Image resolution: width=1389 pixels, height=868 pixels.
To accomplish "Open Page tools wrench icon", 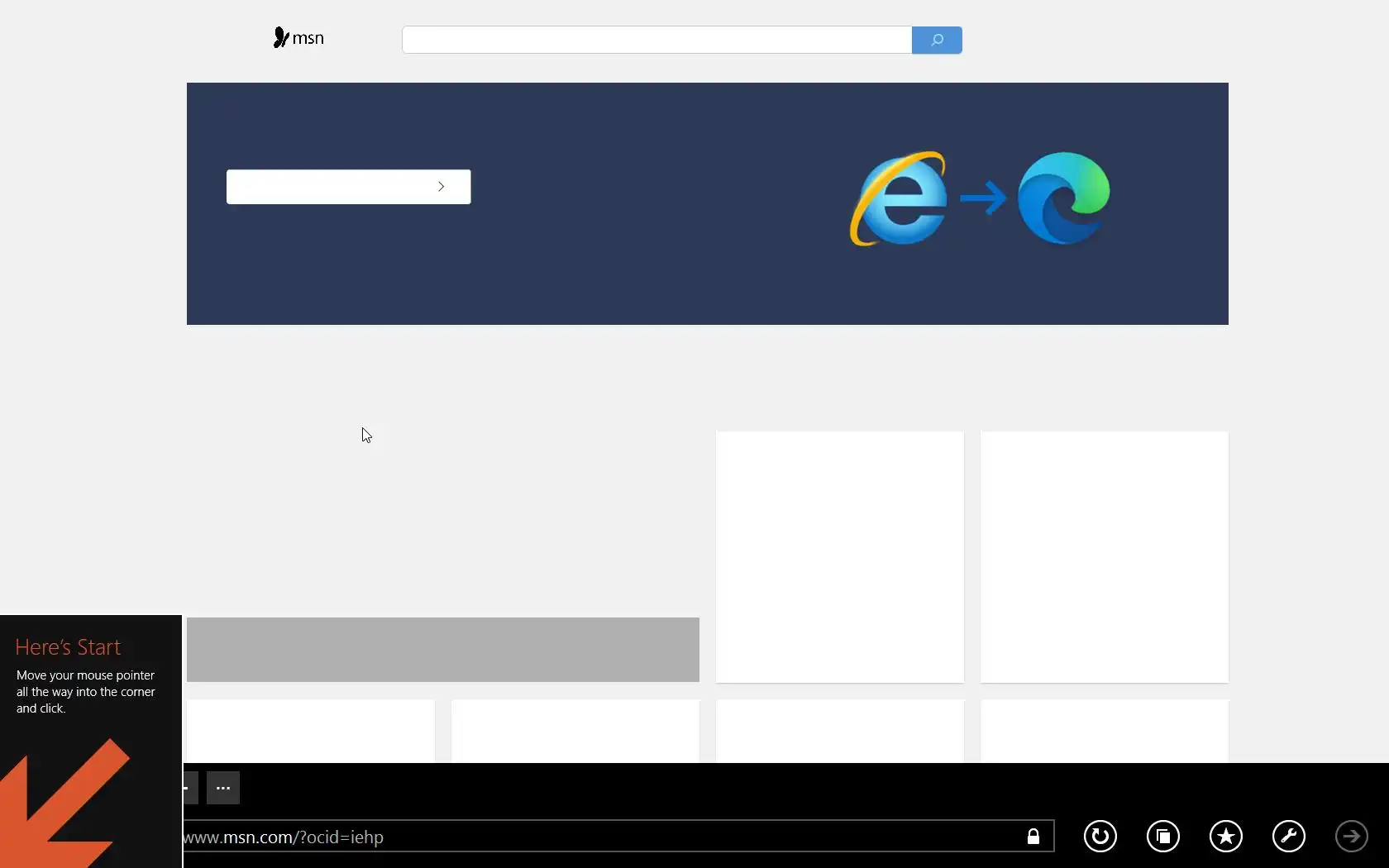I will point(1289,837).
